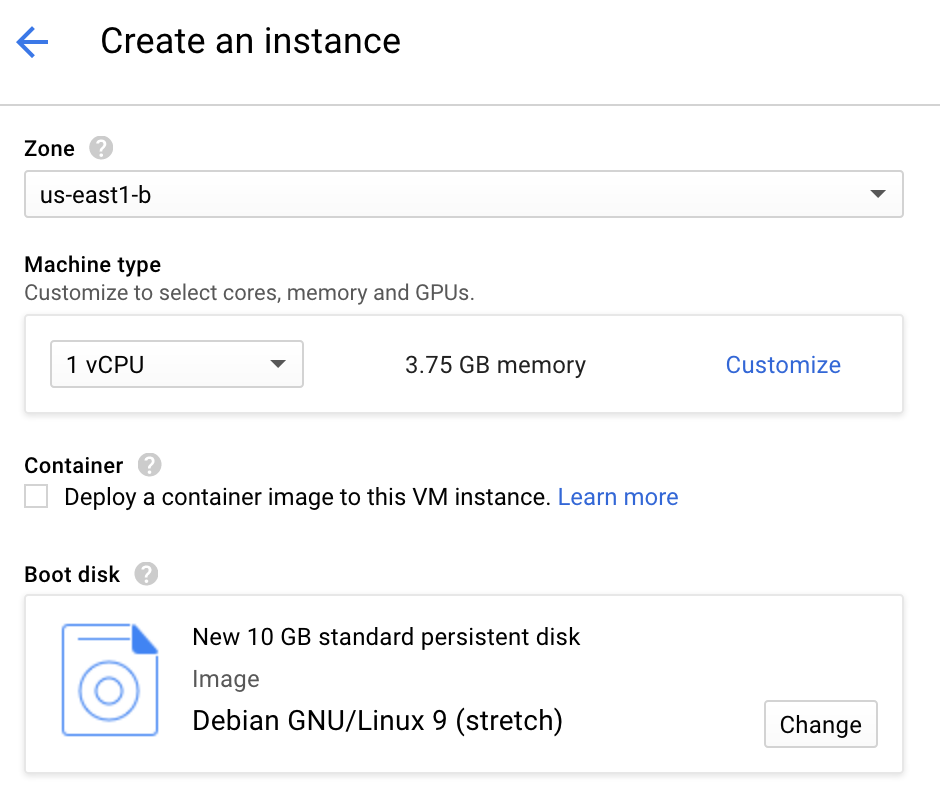Viewport: 940px width, 792px height.
Task: Open the Zone help tooltip icon
Action: point(101,148)
